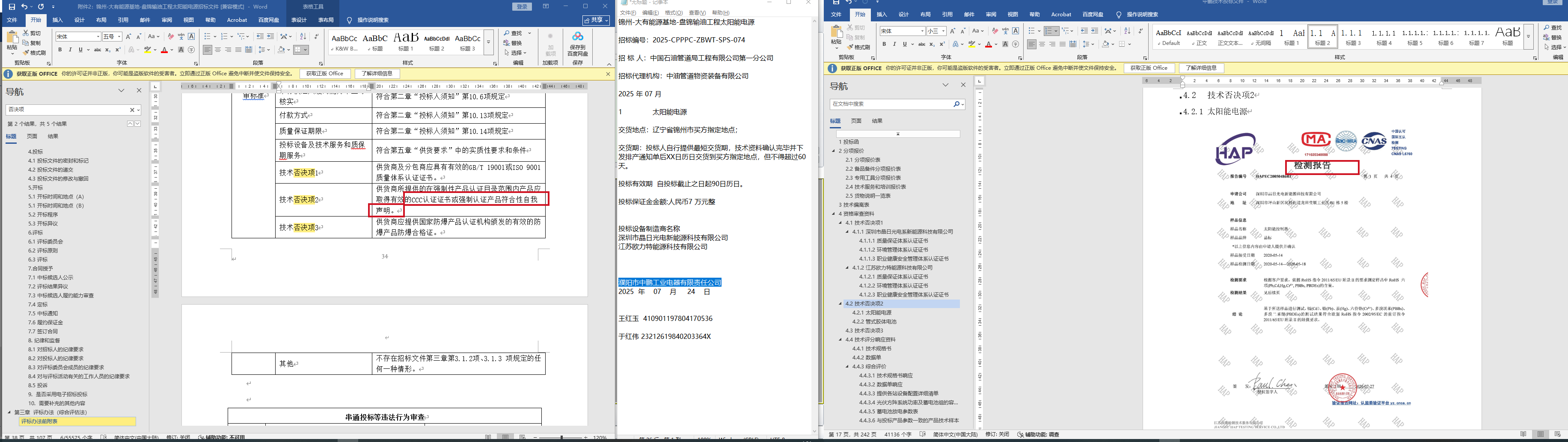Toggle underline in 附件2 Word ribbon
Image resolution: width=1568 pixels, height=442 pixels.
[81, 50]
